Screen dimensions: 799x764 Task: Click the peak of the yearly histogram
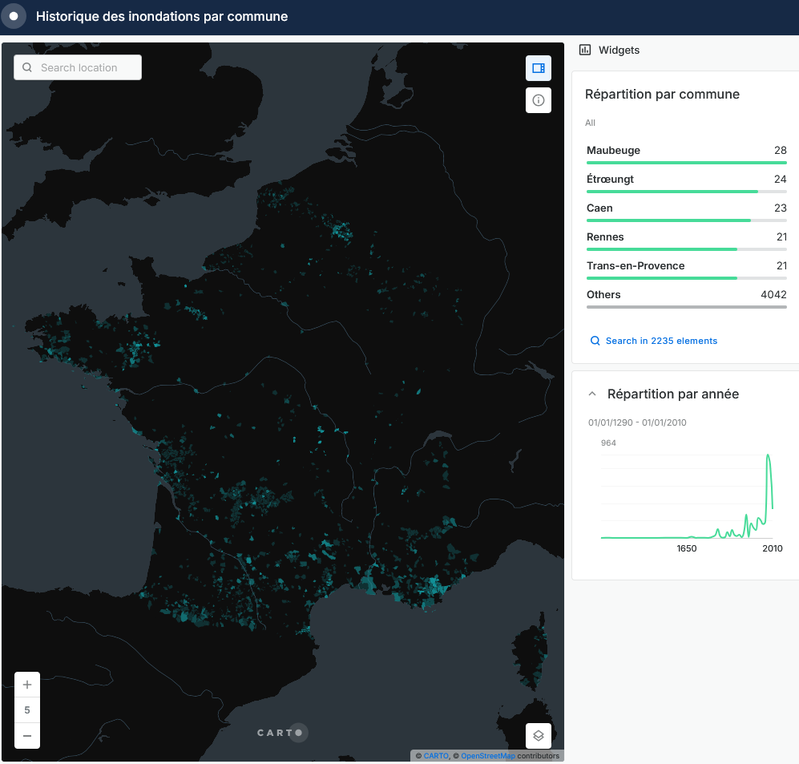click(768, 457)
